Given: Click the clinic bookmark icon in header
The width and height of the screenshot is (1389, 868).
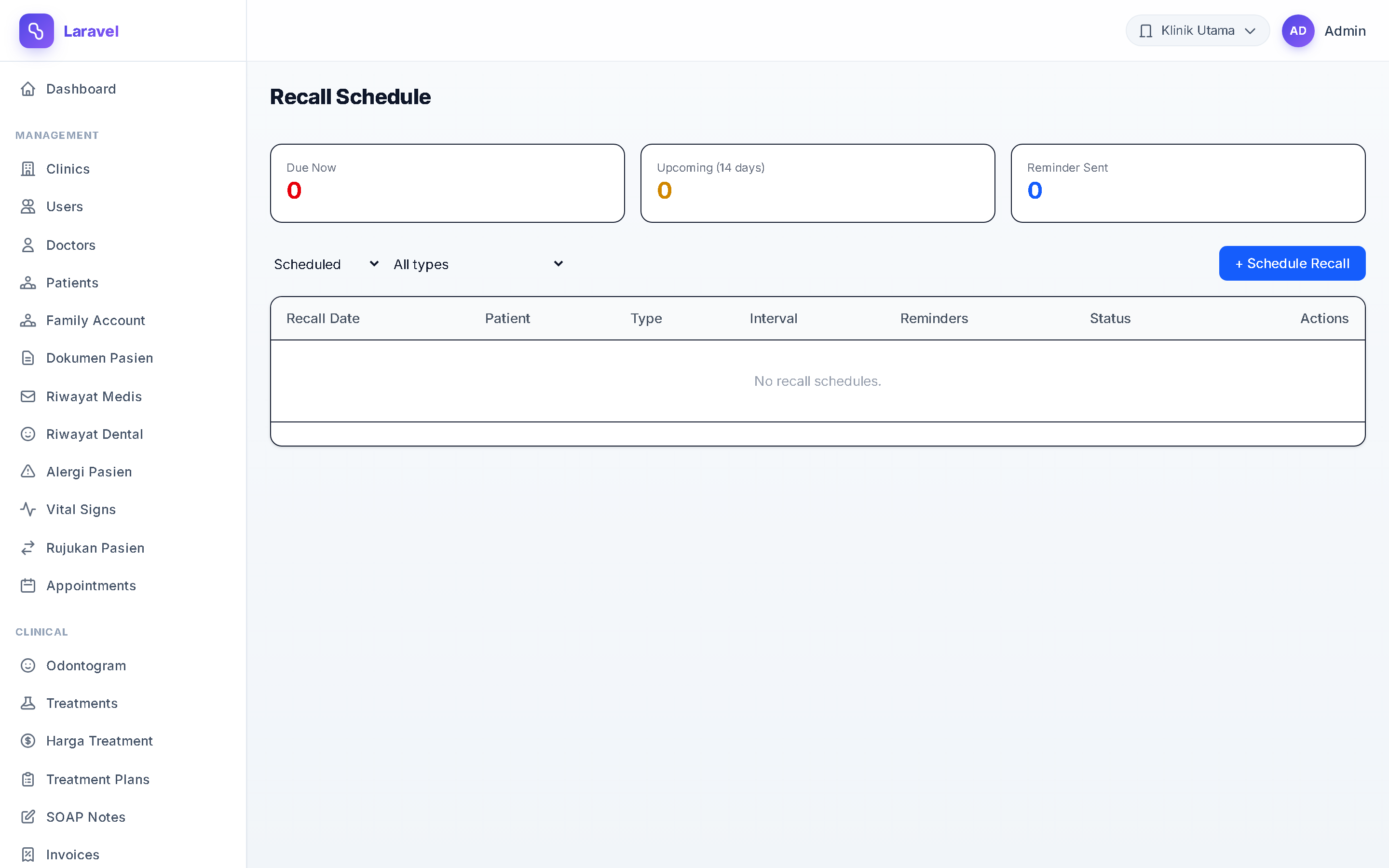Looking at the screenshot, I should (x=1145, y=31).
